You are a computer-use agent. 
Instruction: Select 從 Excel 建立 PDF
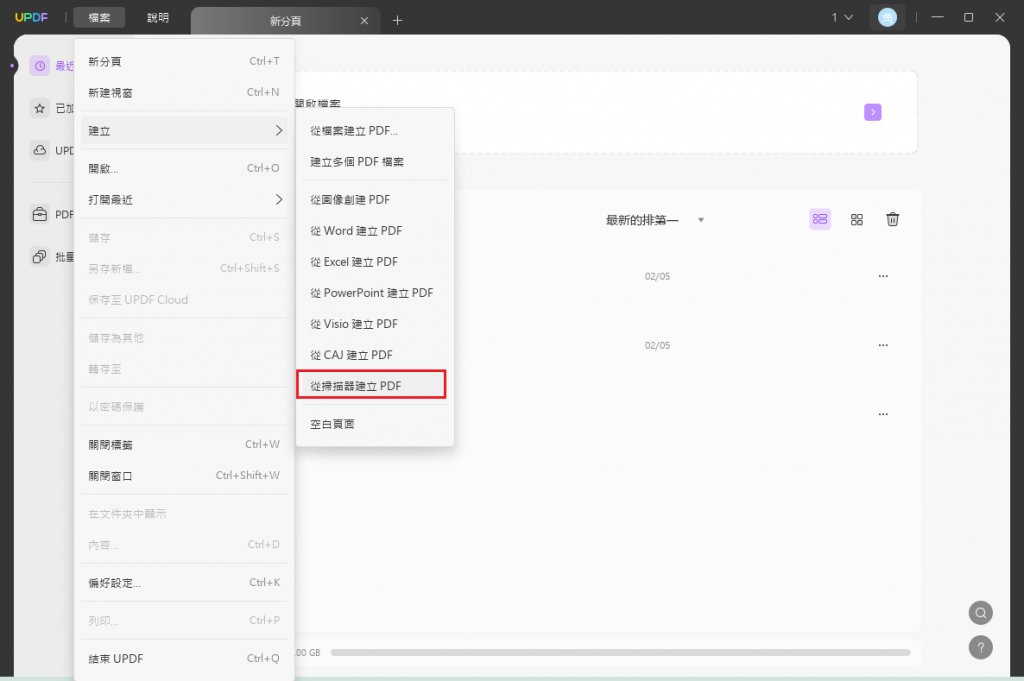point(374,262)
